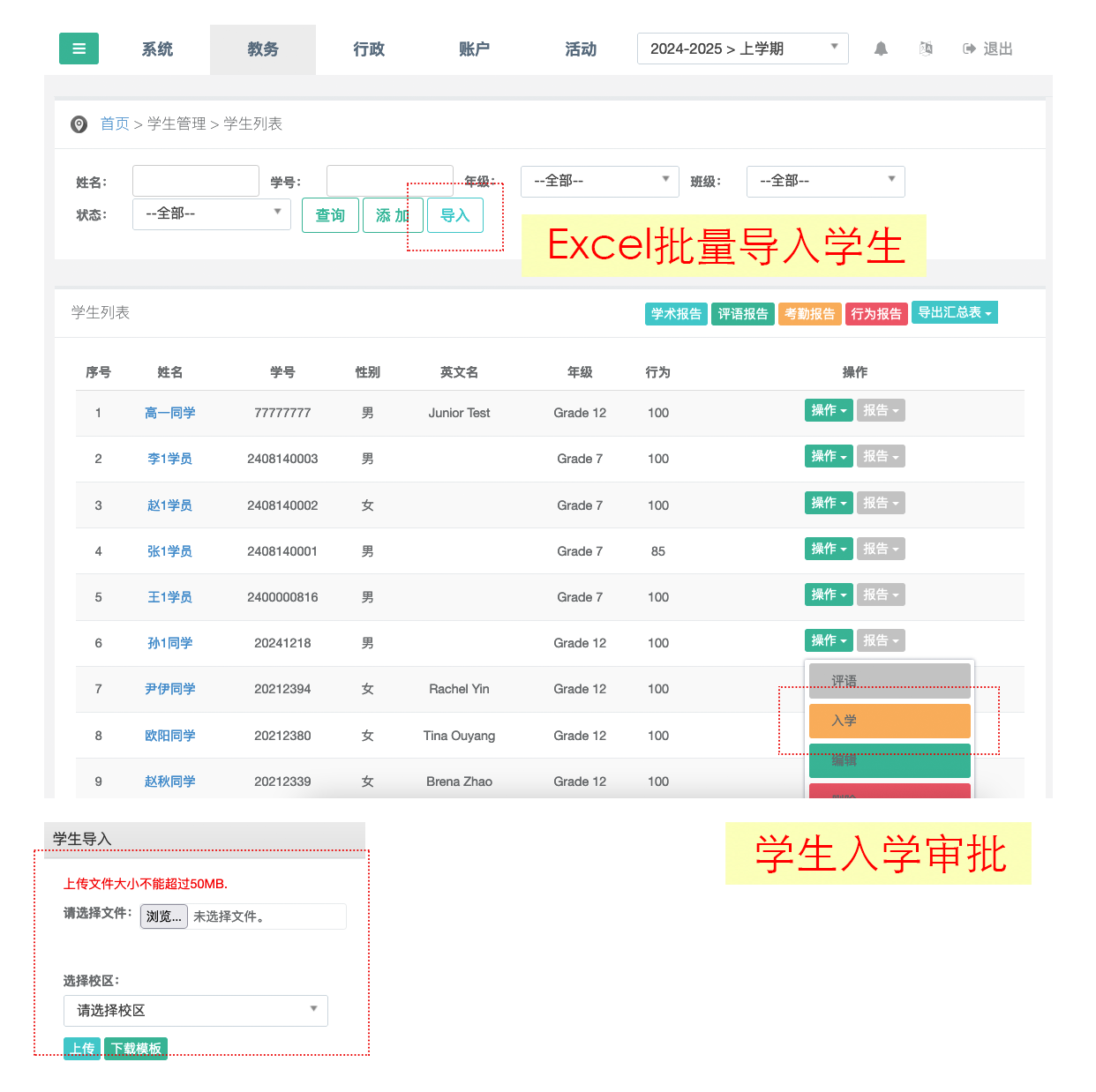Screen dimensions: 1096x1092
Task: Click the 考勤报告 button
Action: click(x=810, y=314)
